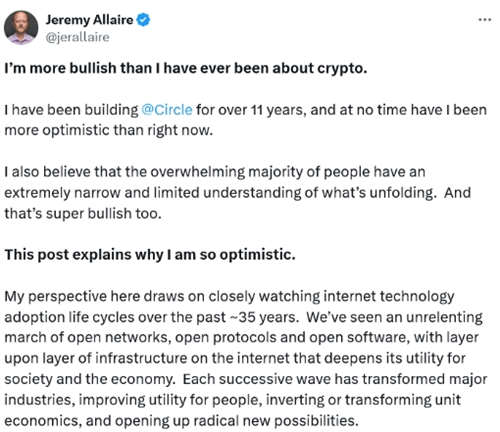Click the line starting "march of open networks"

241,338
